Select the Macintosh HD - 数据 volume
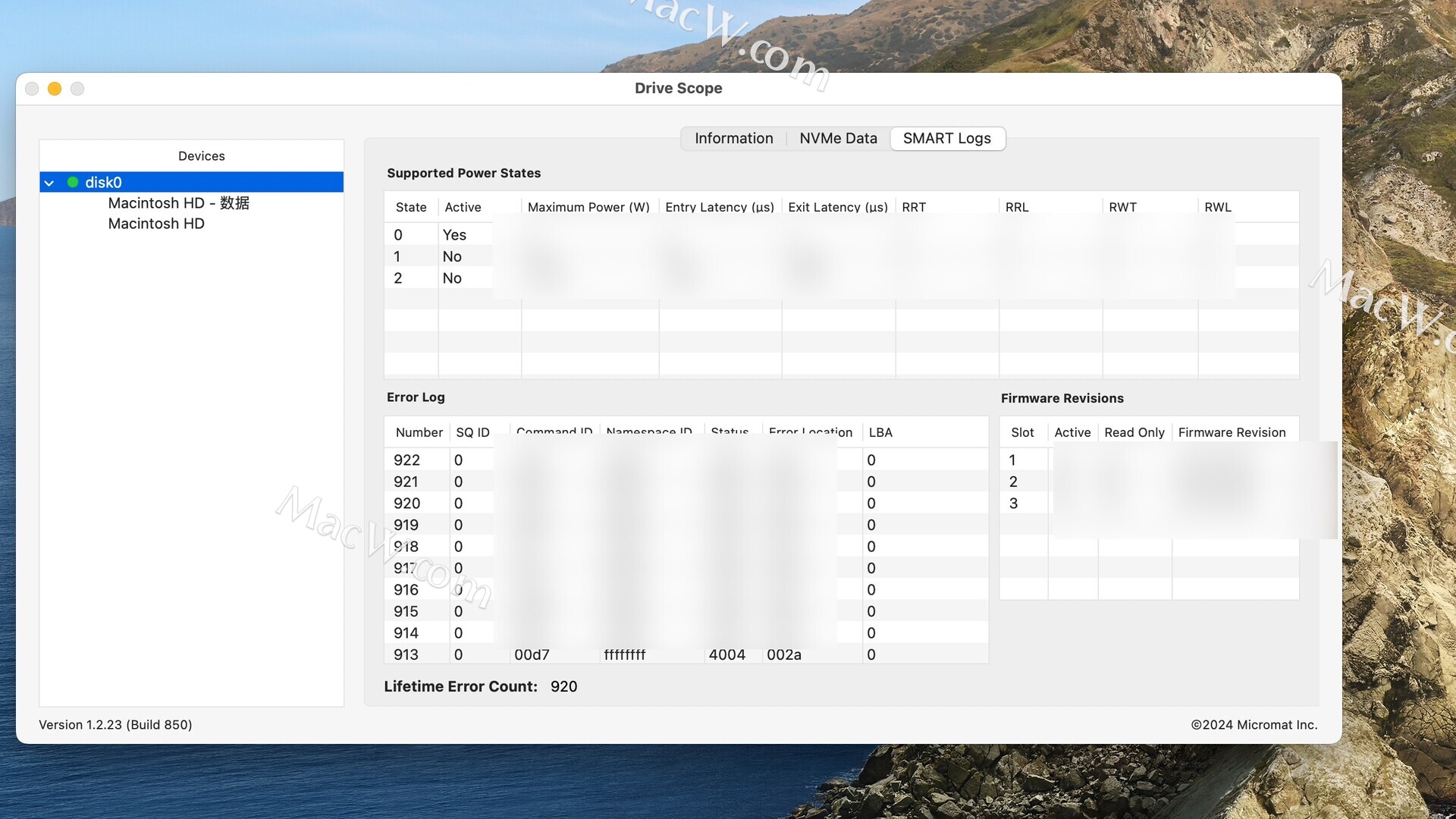1456x819 pixels. (178, 203)
